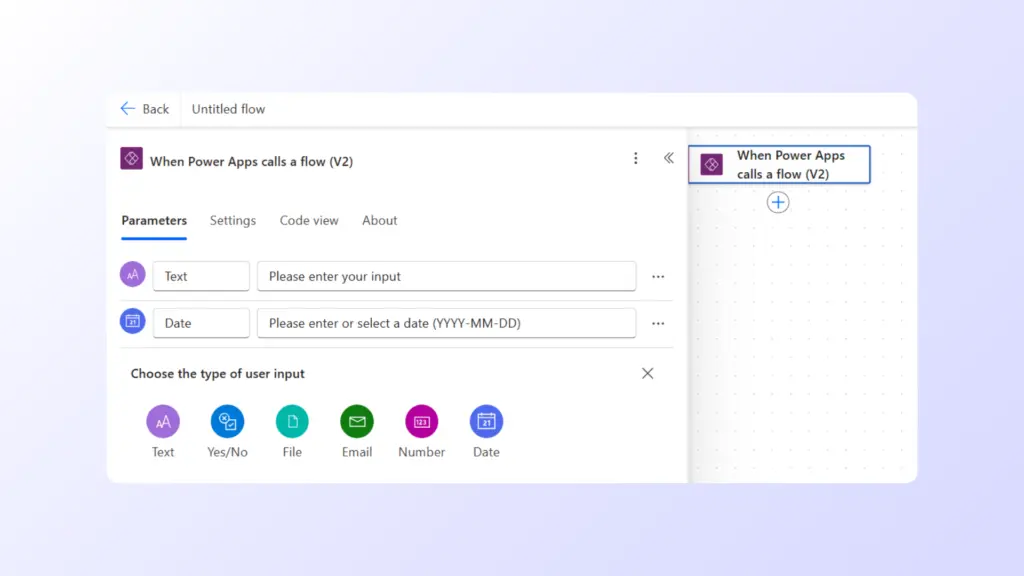Viewport: 1024px width, 576px height.
Task: Open the Code view tab
Action: 309,221
